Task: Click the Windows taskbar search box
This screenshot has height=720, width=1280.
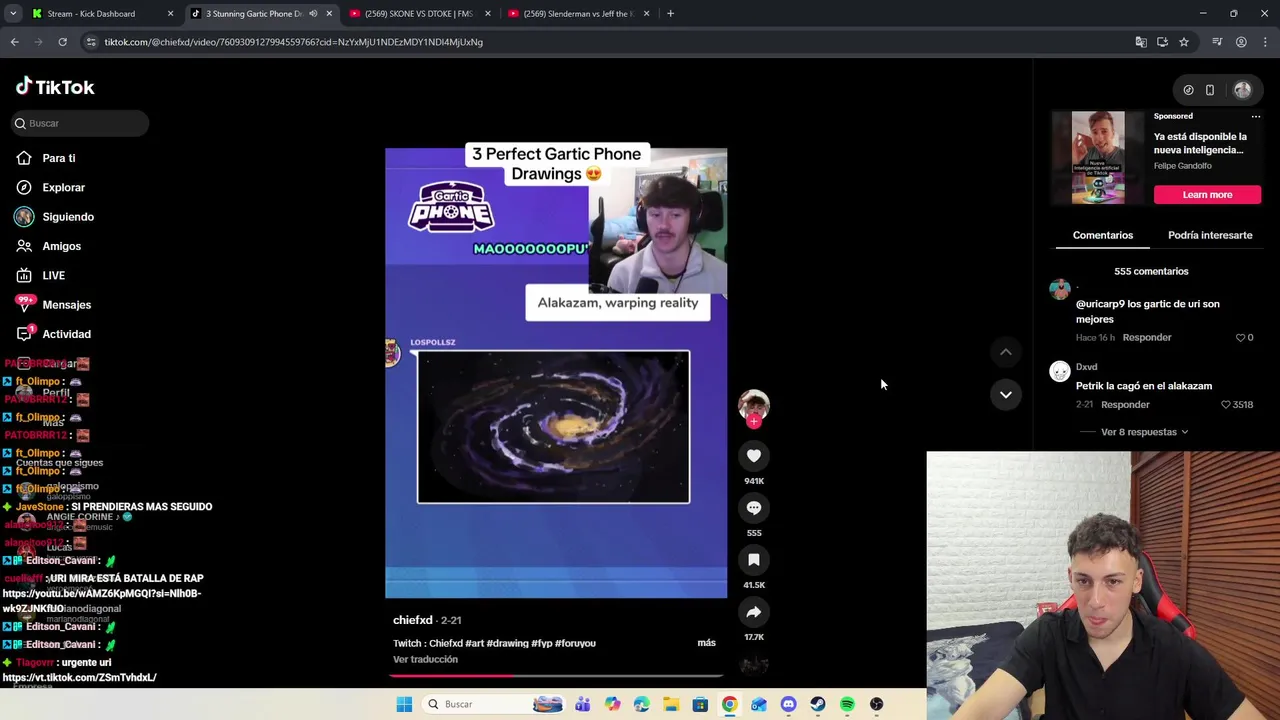Action: (x=492, y=704)
